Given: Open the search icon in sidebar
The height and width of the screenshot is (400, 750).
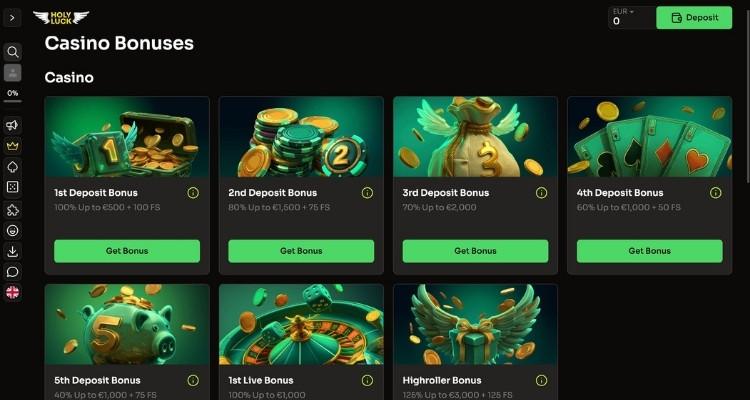Looking at the screenshot, I should click(x=12, y=52).
